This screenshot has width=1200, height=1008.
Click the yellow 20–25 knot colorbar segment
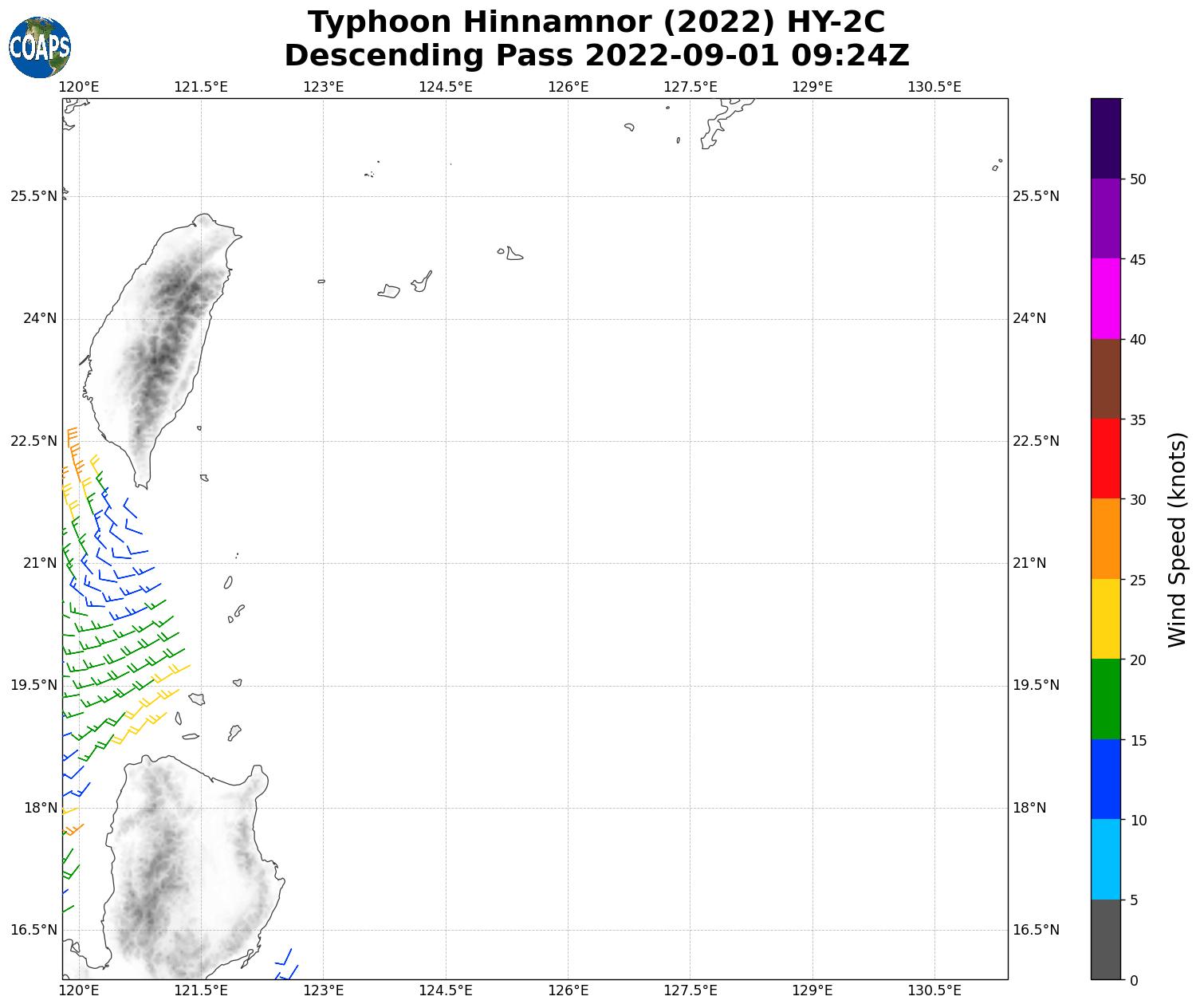click(x=1105, y=619)
